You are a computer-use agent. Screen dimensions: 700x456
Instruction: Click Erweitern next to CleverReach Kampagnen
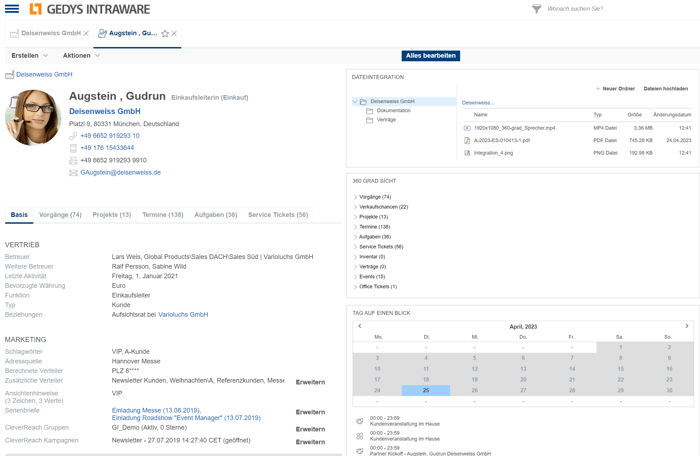(x=310, y=442)
